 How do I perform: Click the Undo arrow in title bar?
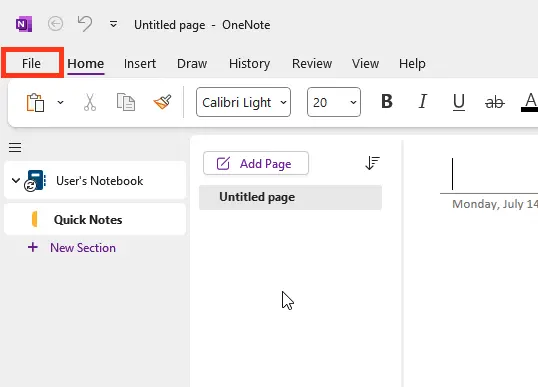(85, 24)
